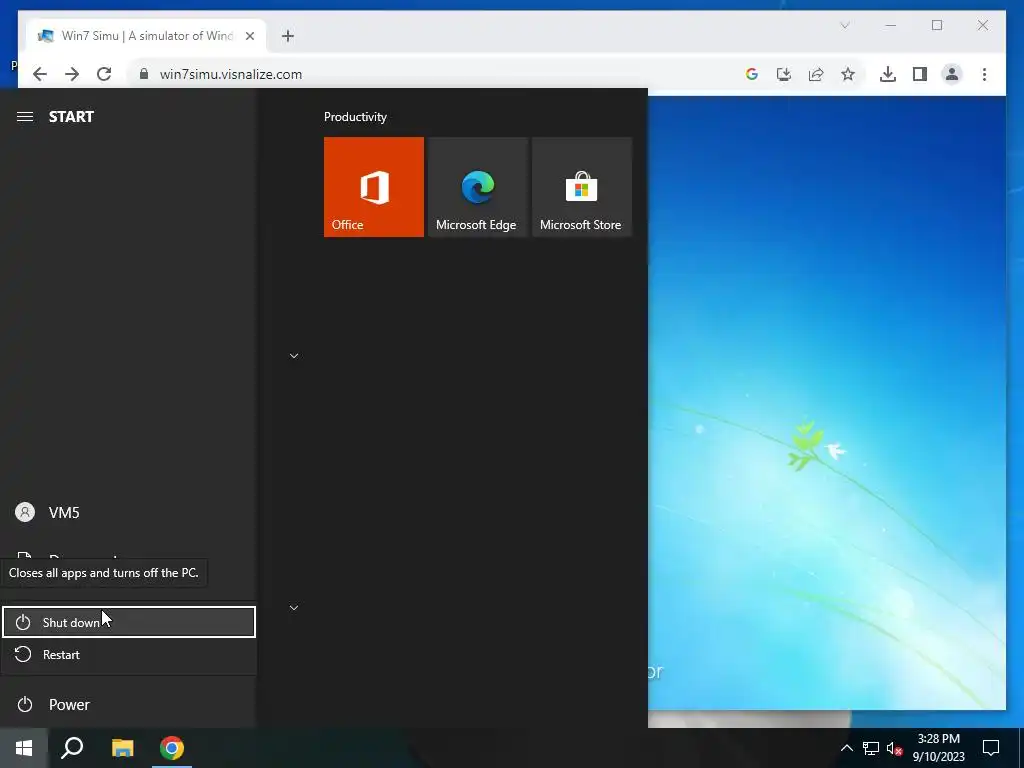Open Chrome three-dot menu

point(984,74)
